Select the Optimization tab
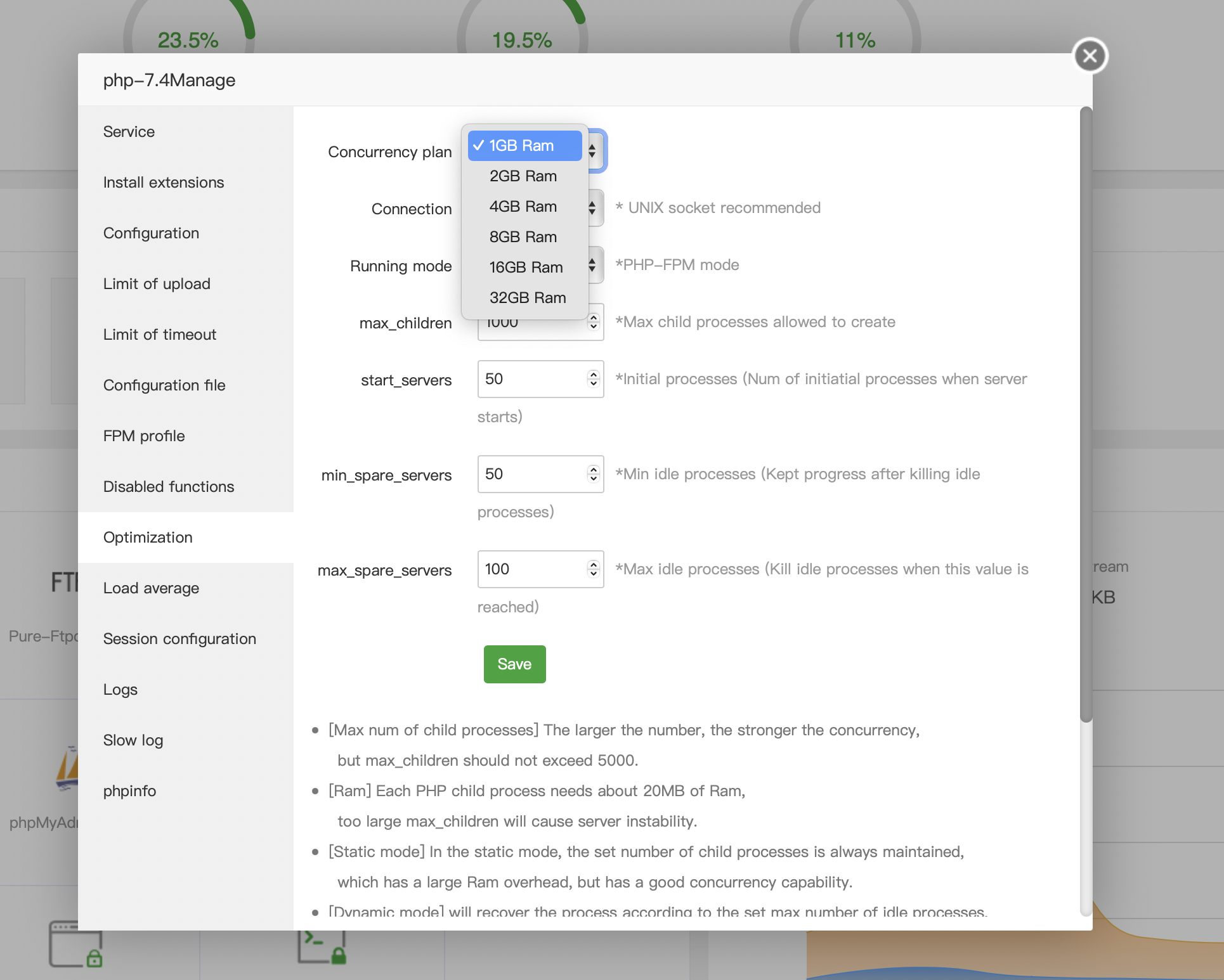 (x=186, y=538)
